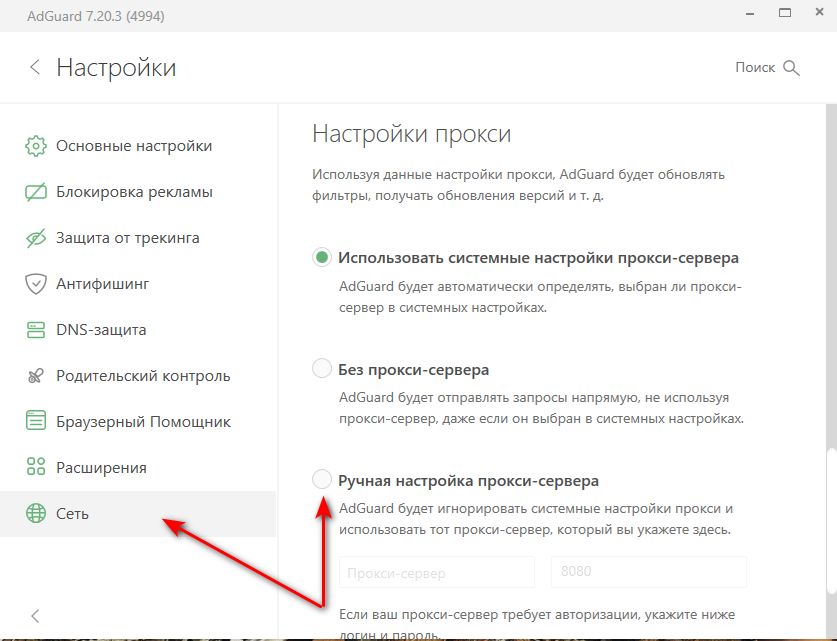Click the Блокировка рекламы crossed-banner icon
Image resolution: width=837 pixels, height=641 pixels.
pyautogui.click(x=36, y=192)
